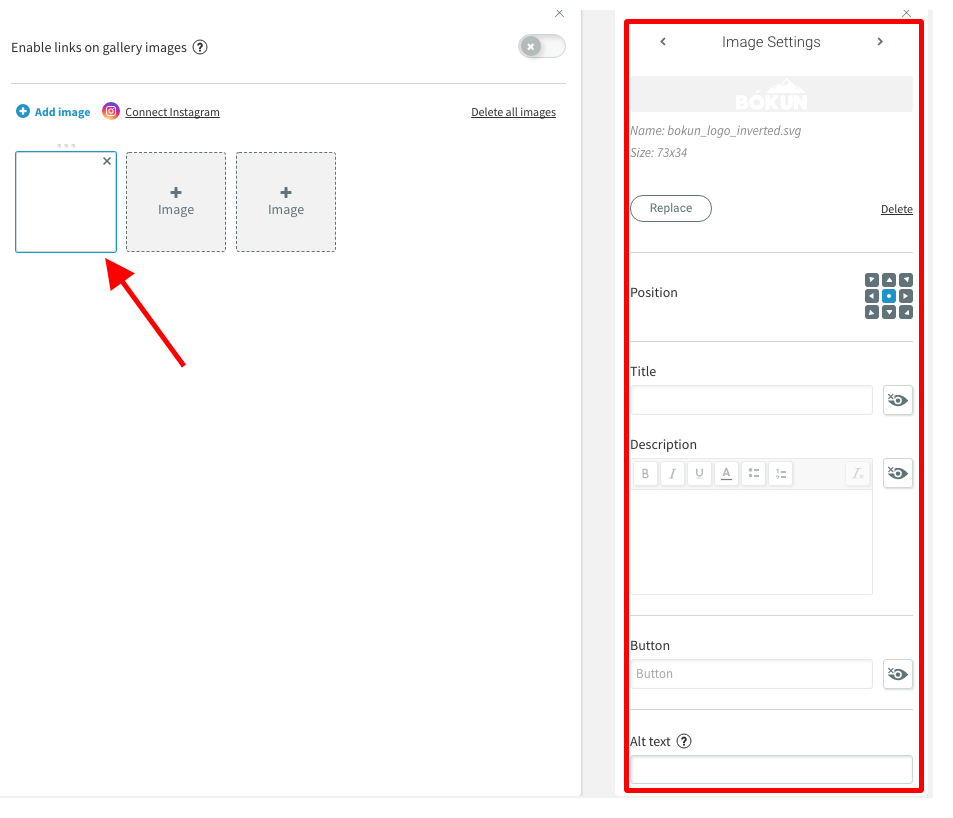This screenshot has width=953, height=818.
Task: Click Add image
Action: coord(53,112)
